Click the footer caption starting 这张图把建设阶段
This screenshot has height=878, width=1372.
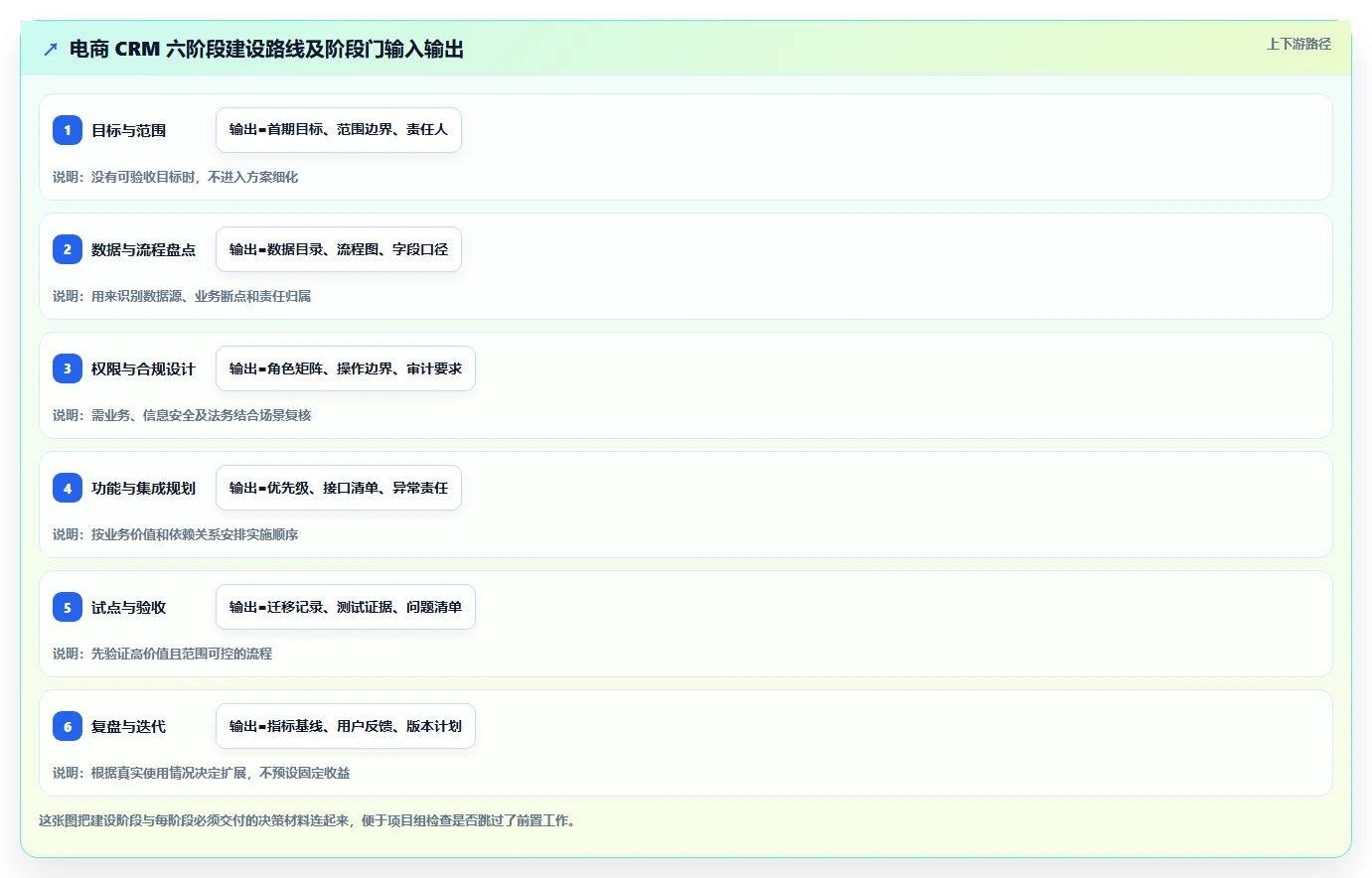click(x=308, y=820)
